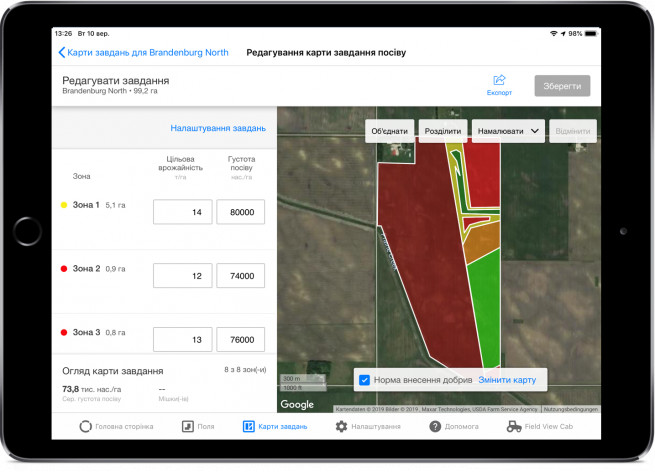Viewport: 655px width, 472px height.
Task: Toggle the Норма внесення добрив checkbox
Action: click(364, 380)
